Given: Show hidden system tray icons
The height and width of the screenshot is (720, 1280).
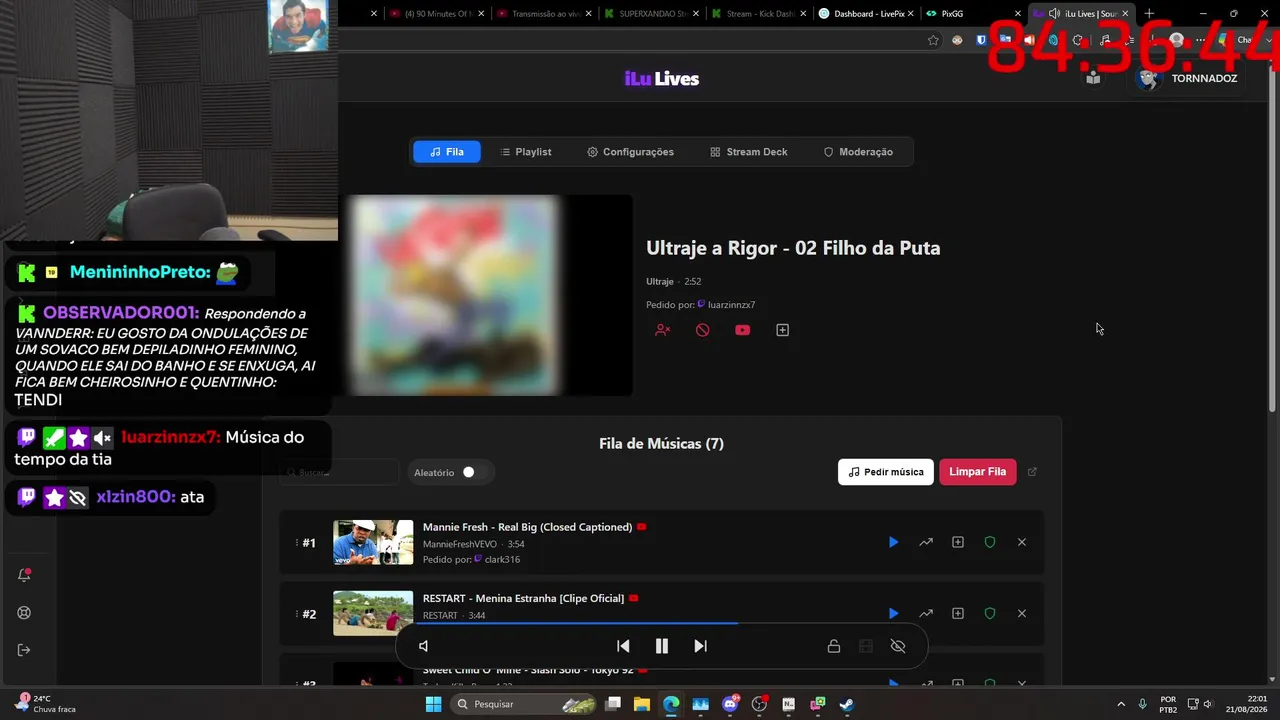Looking at the screenshot, I should [x=1120, y=704].
